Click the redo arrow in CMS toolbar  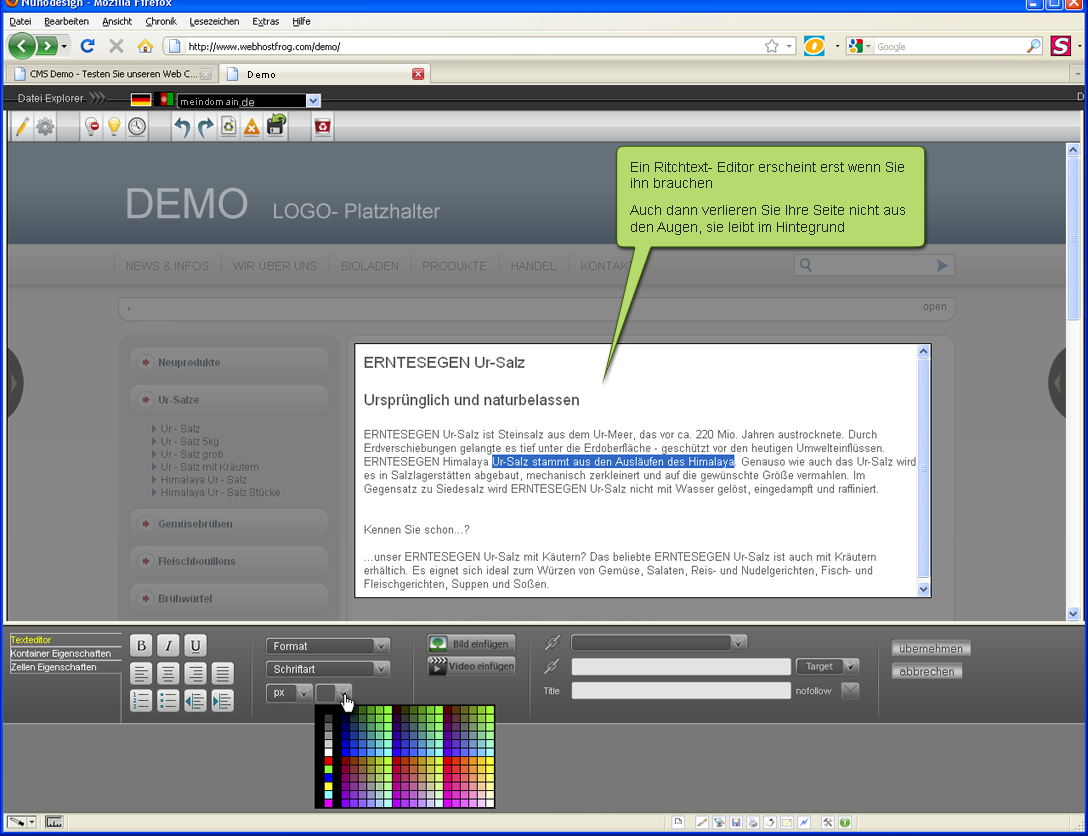tap(205, 127)
